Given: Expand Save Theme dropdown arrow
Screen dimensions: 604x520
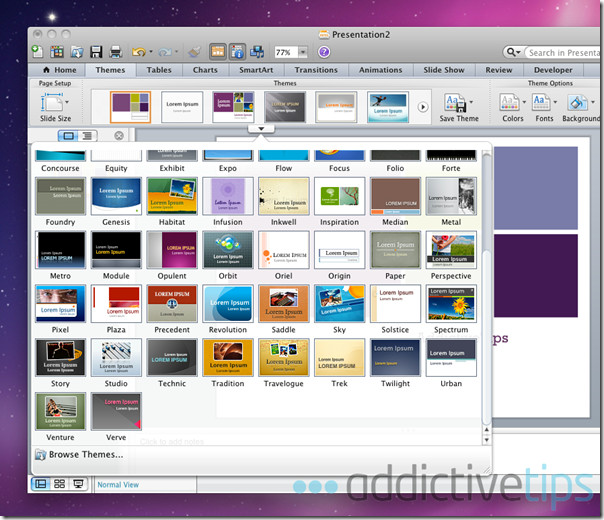Looking at the screenshot, I should 471,102.
